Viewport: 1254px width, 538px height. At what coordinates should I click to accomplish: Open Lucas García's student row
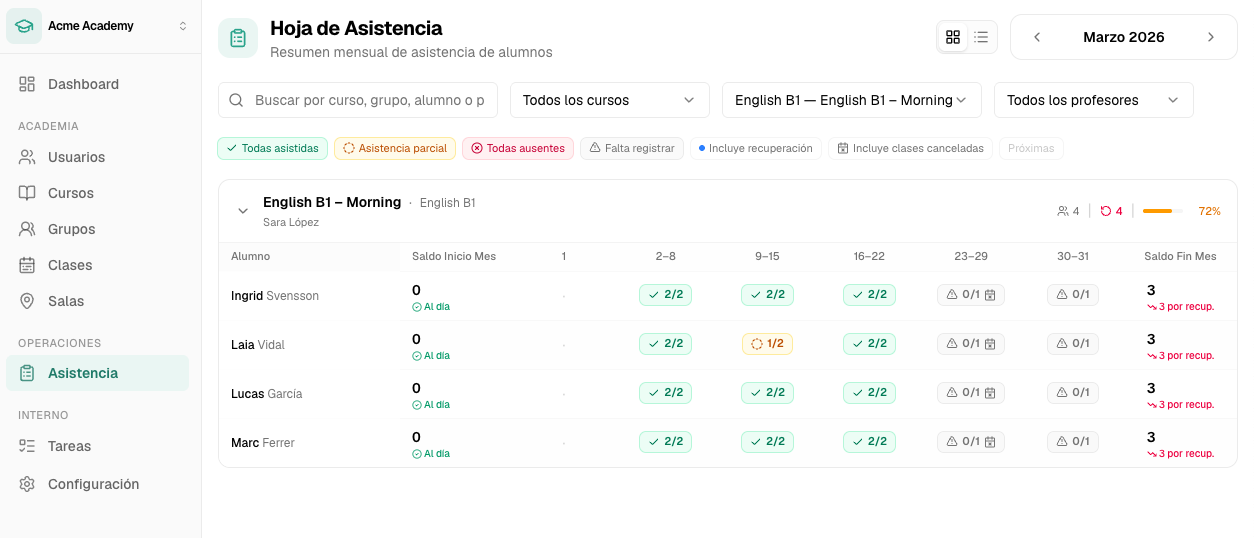coord(727,393)
